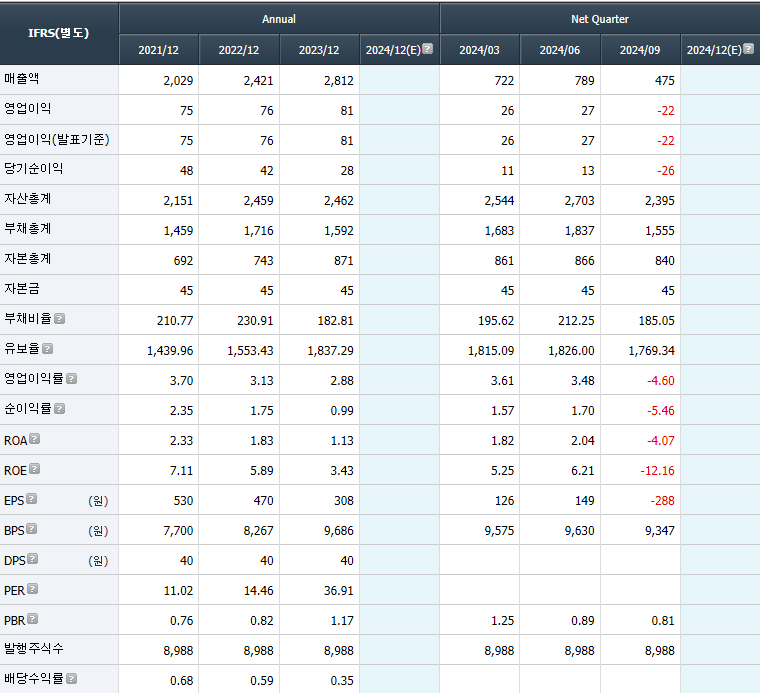Screen dimensions: 760x693
Task: Click help icon on Annual 2024/12(E) column
Action: tap(428, 48)
